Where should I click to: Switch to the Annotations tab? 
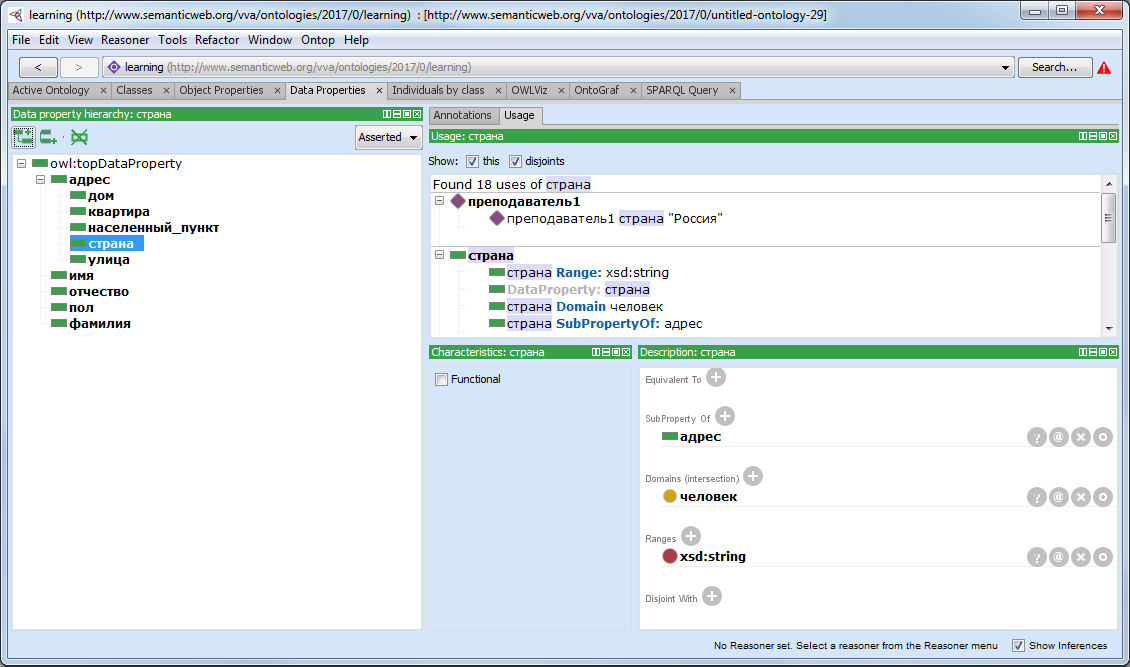(462, 115)
